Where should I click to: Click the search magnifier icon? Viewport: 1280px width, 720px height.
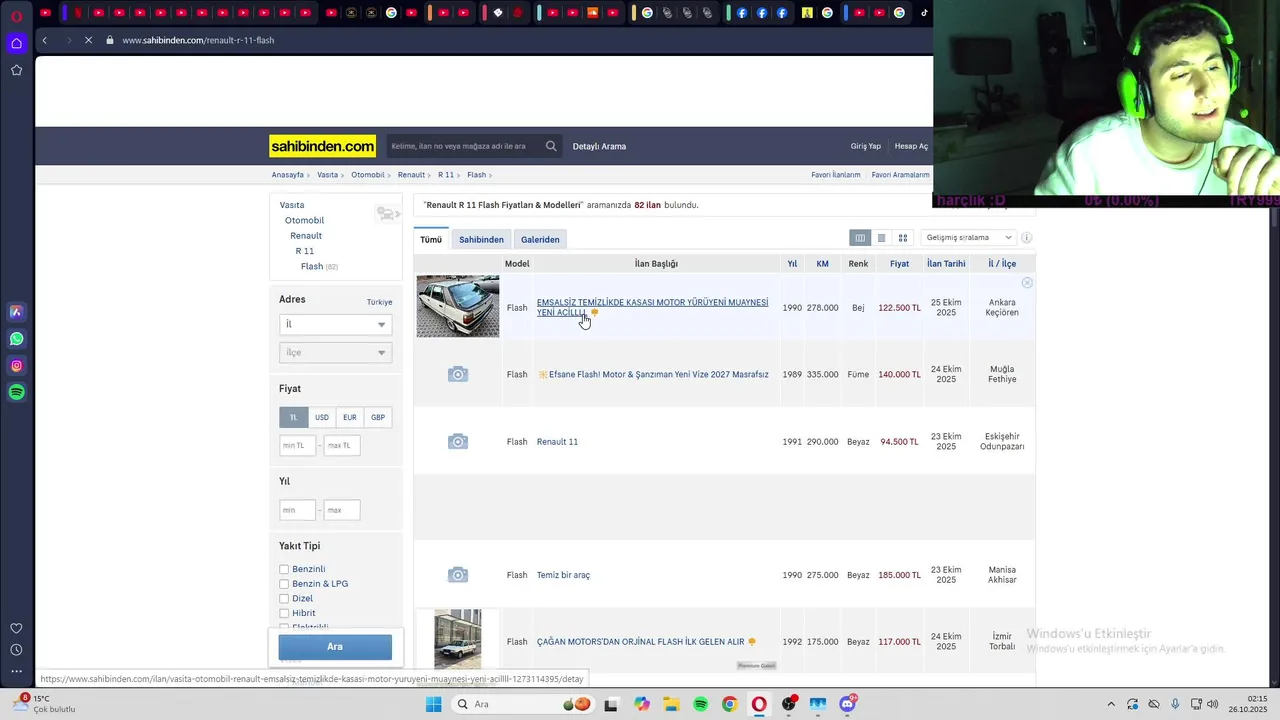[551, 146]
